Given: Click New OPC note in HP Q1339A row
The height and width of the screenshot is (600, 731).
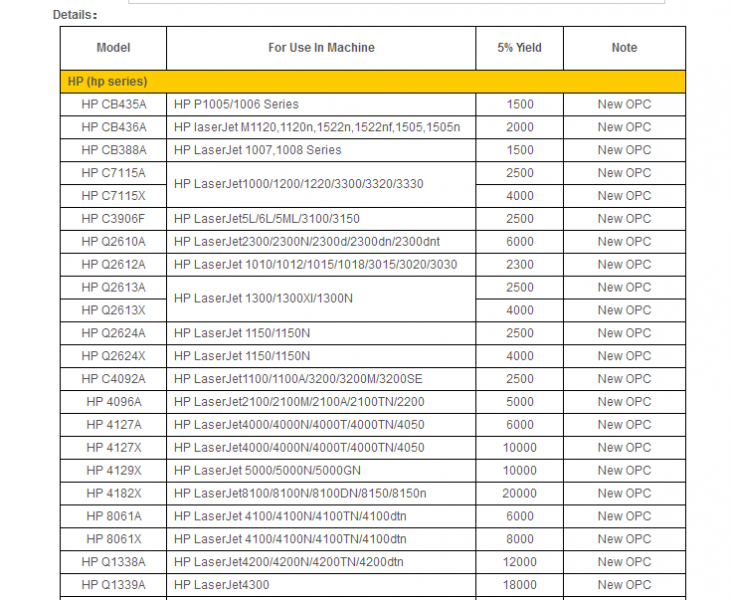Looking at the screenshot, I should pos(624,584).
